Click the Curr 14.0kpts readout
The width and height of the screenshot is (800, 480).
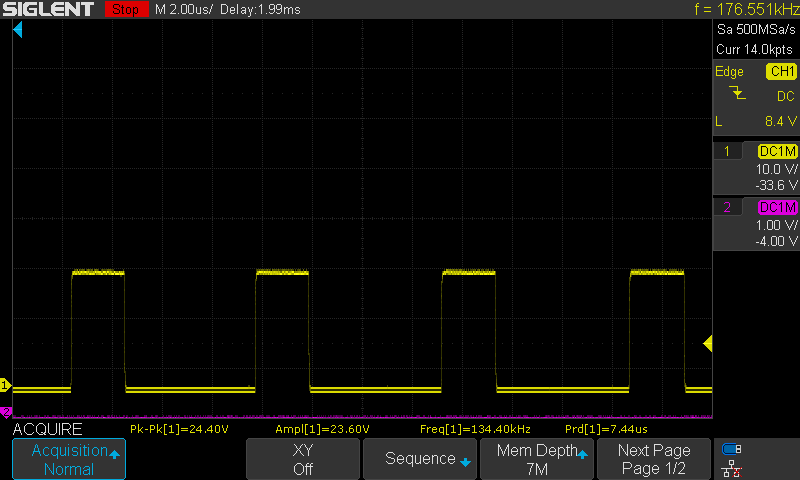tap(754, 49)
